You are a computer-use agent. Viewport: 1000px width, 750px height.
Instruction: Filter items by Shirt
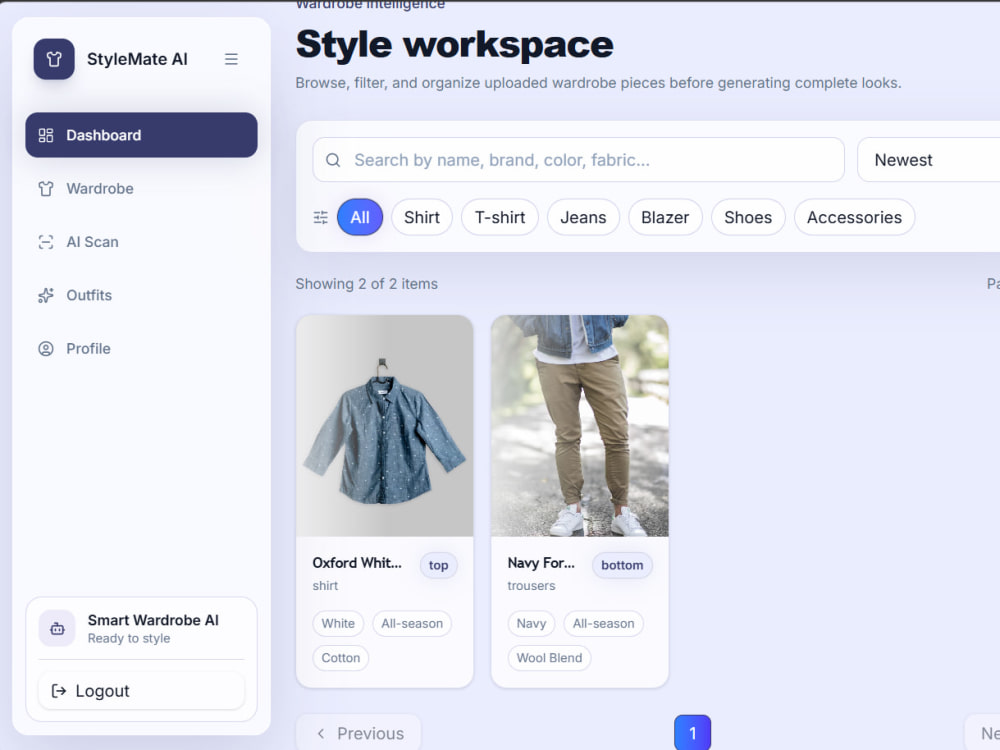(x=422, y=217)
